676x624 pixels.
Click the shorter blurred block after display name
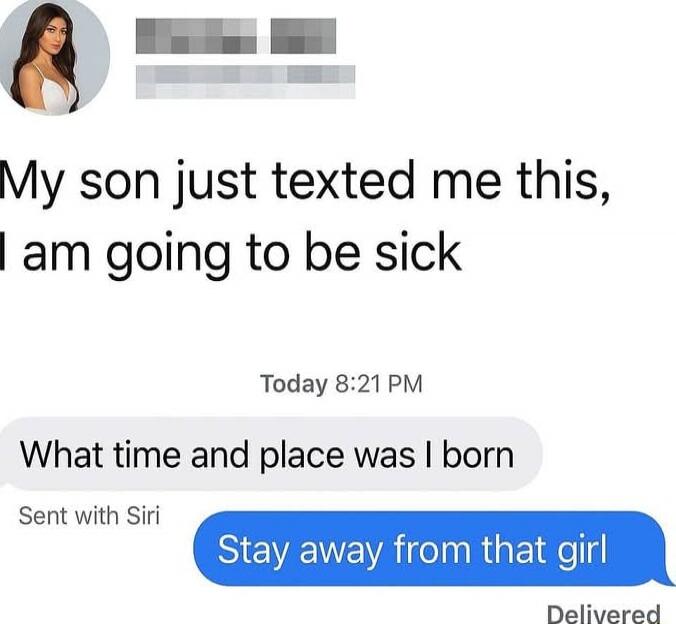(x=304, y=36)
